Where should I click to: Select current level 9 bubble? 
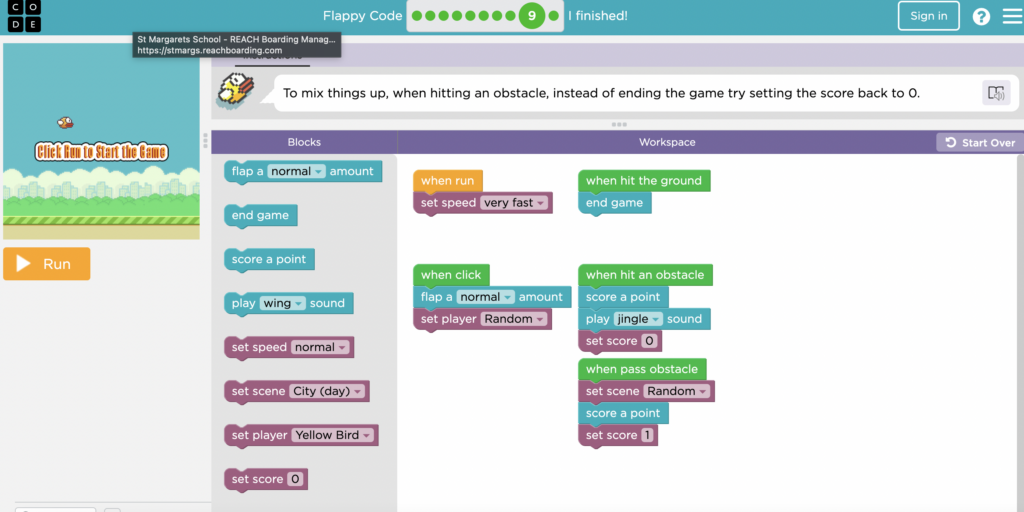pos(532,16)
